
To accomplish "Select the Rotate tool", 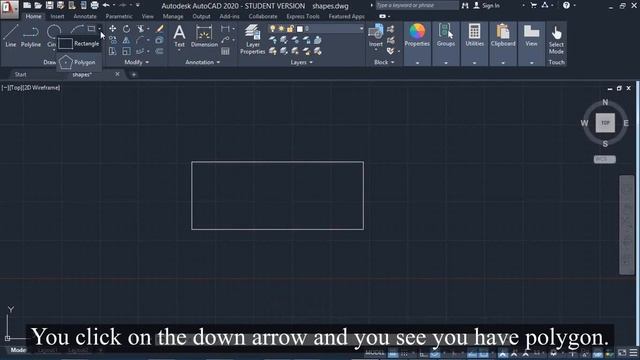I will (127, 29).
